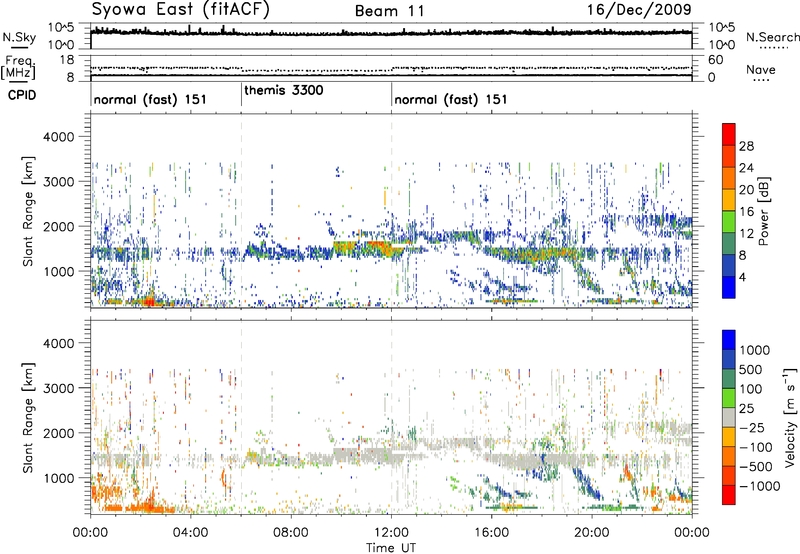800x554 pixels.
Task: Click the "-100" value on the velocity colorbar
Action: tap(756, 447)
